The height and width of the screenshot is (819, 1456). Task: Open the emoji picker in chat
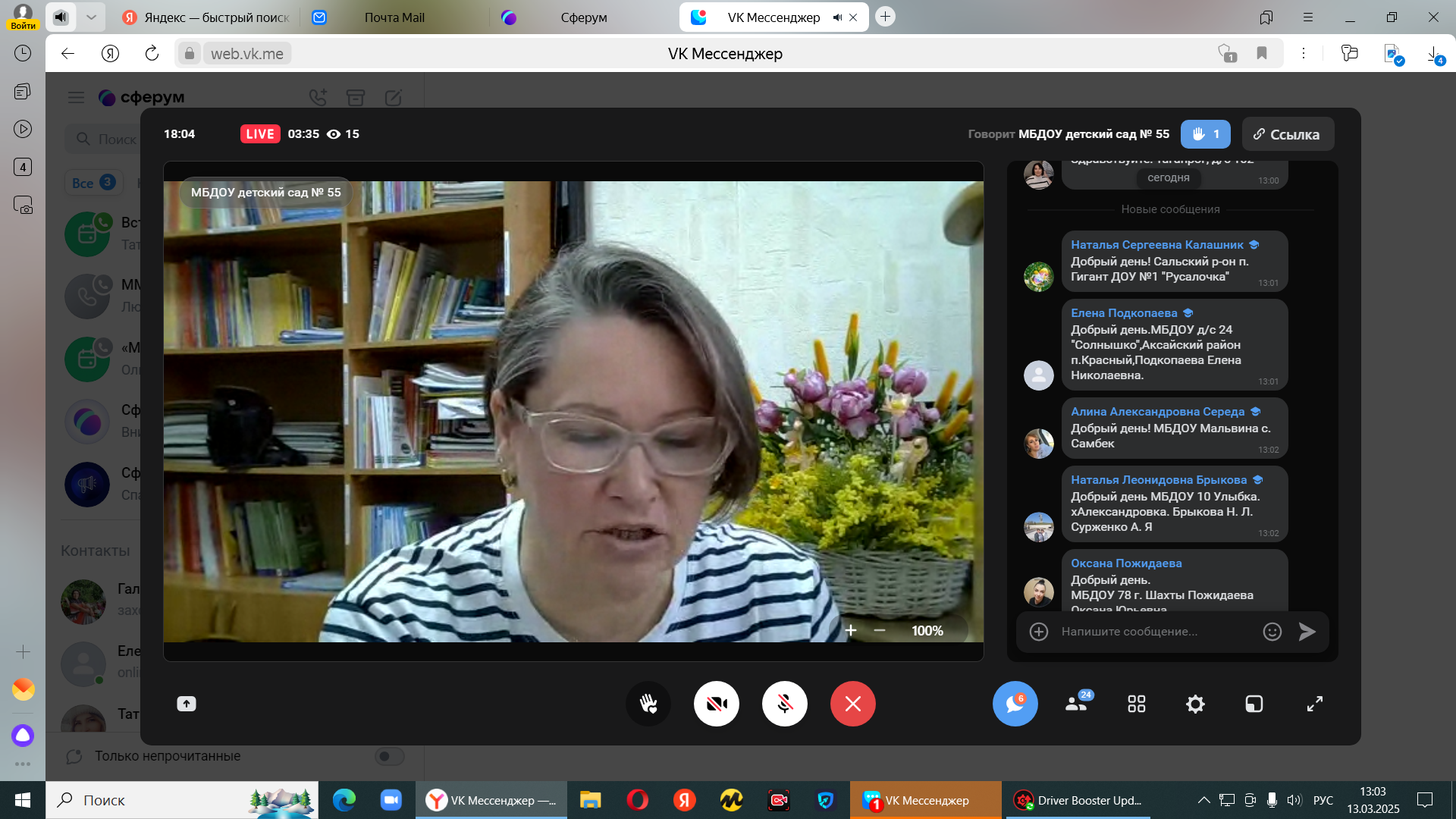click(x=1272, y=632)
